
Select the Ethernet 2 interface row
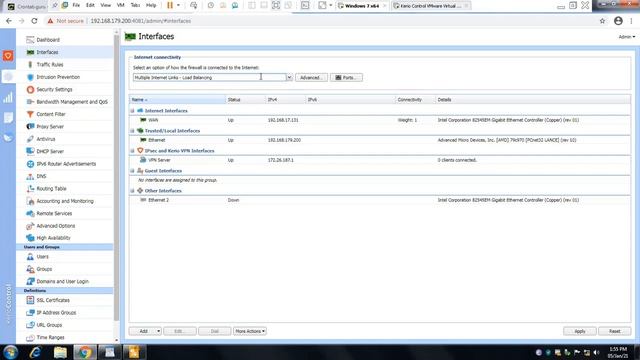tap(380, 200)
